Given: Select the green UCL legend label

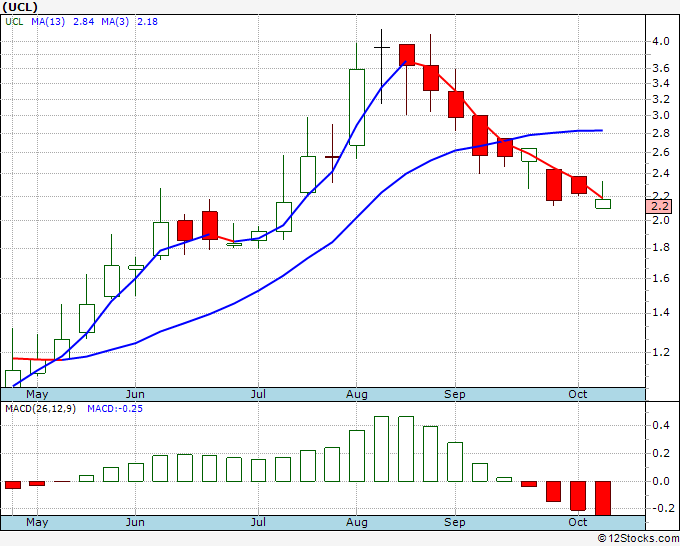Looking at the screenshot, I should [x=14, y=22].
